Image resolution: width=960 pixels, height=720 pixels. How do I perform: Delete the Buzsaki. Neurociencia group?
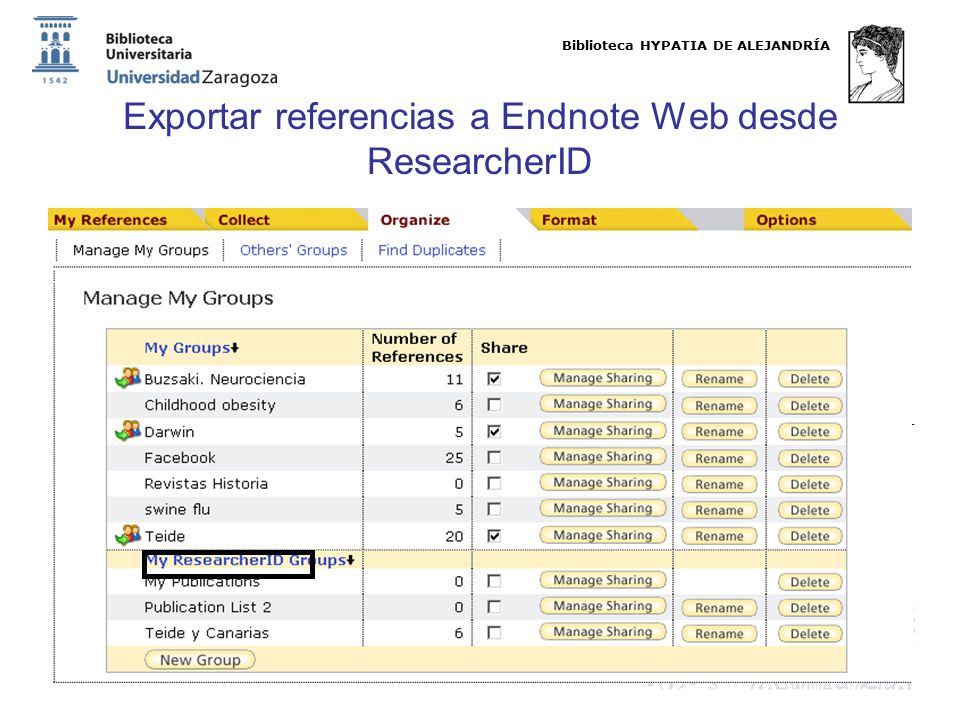tap(810, 379)
